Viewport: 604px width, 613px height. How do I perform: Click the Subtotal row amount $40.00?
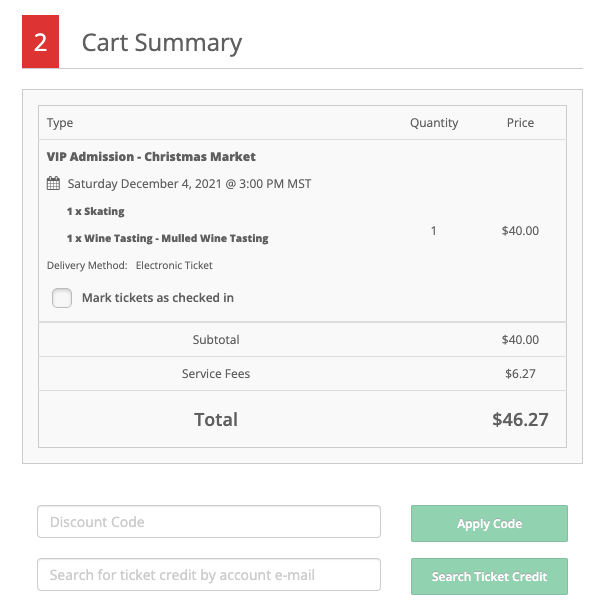pyautogui.click(x=520, y=340)
